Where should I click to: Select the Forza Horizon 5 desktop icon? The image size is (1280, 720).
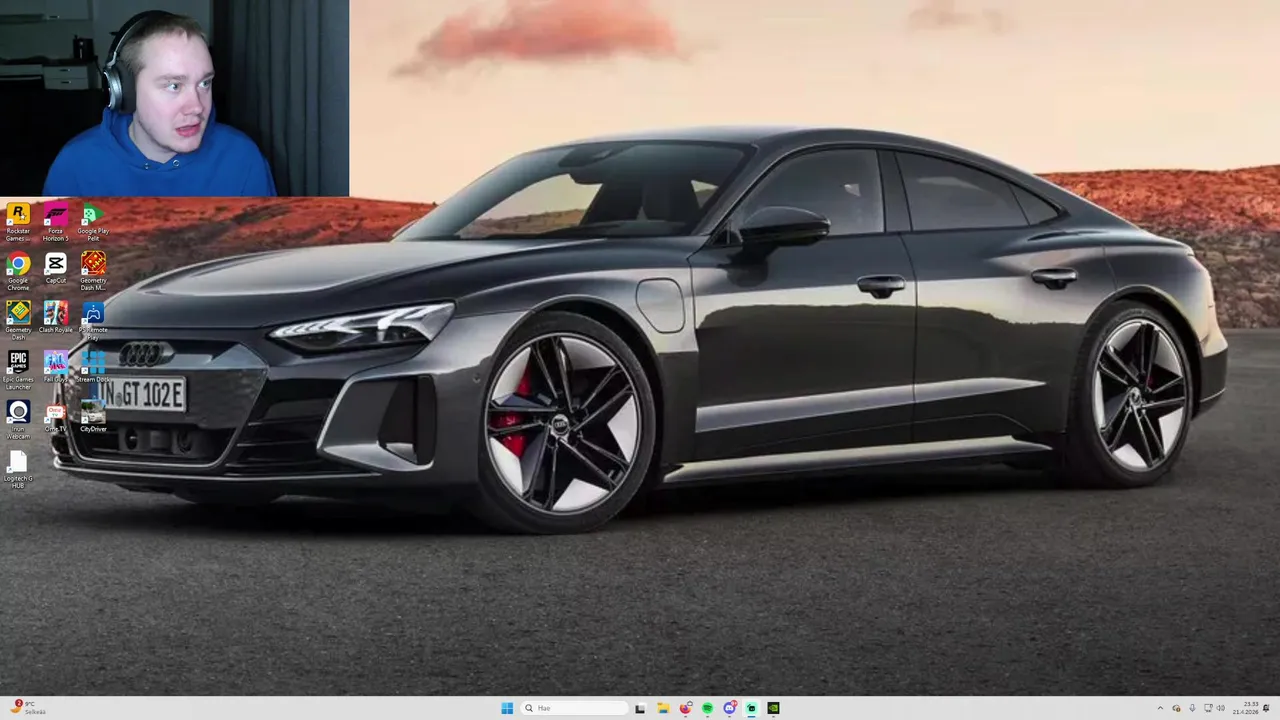pyautogui.click(x=56, y=221)
